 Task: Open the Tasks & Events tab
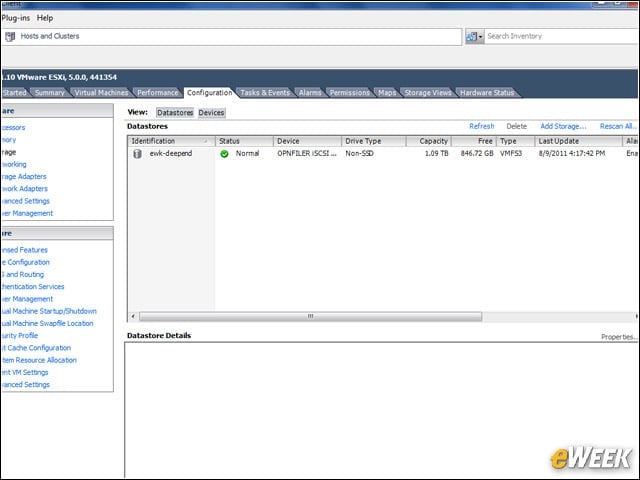265,93
